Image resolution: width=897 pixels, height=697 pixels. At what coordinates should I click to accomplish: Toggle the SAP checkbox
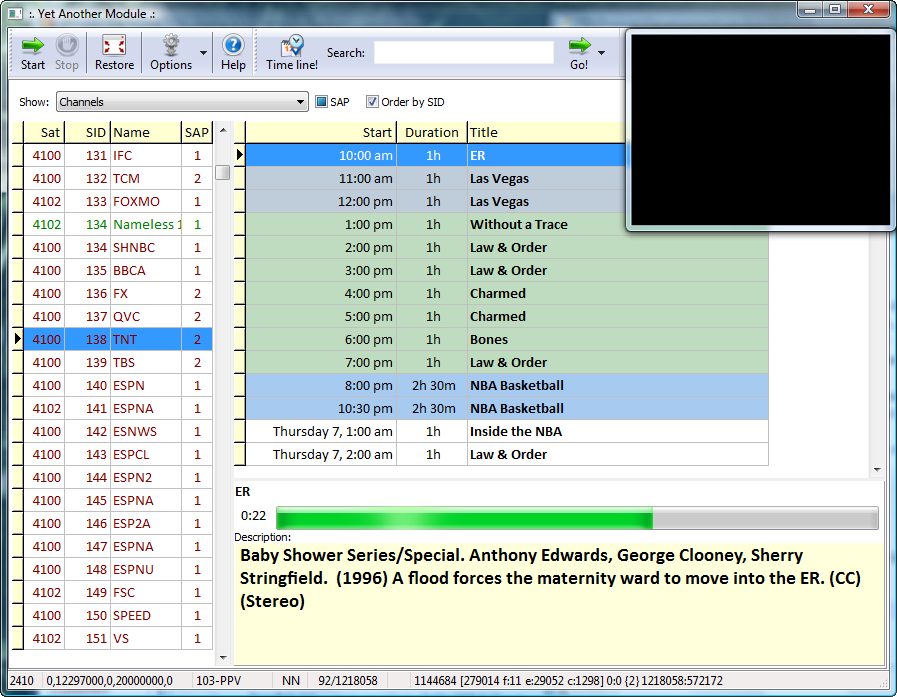pyautogui.click(x=322, y=102)
